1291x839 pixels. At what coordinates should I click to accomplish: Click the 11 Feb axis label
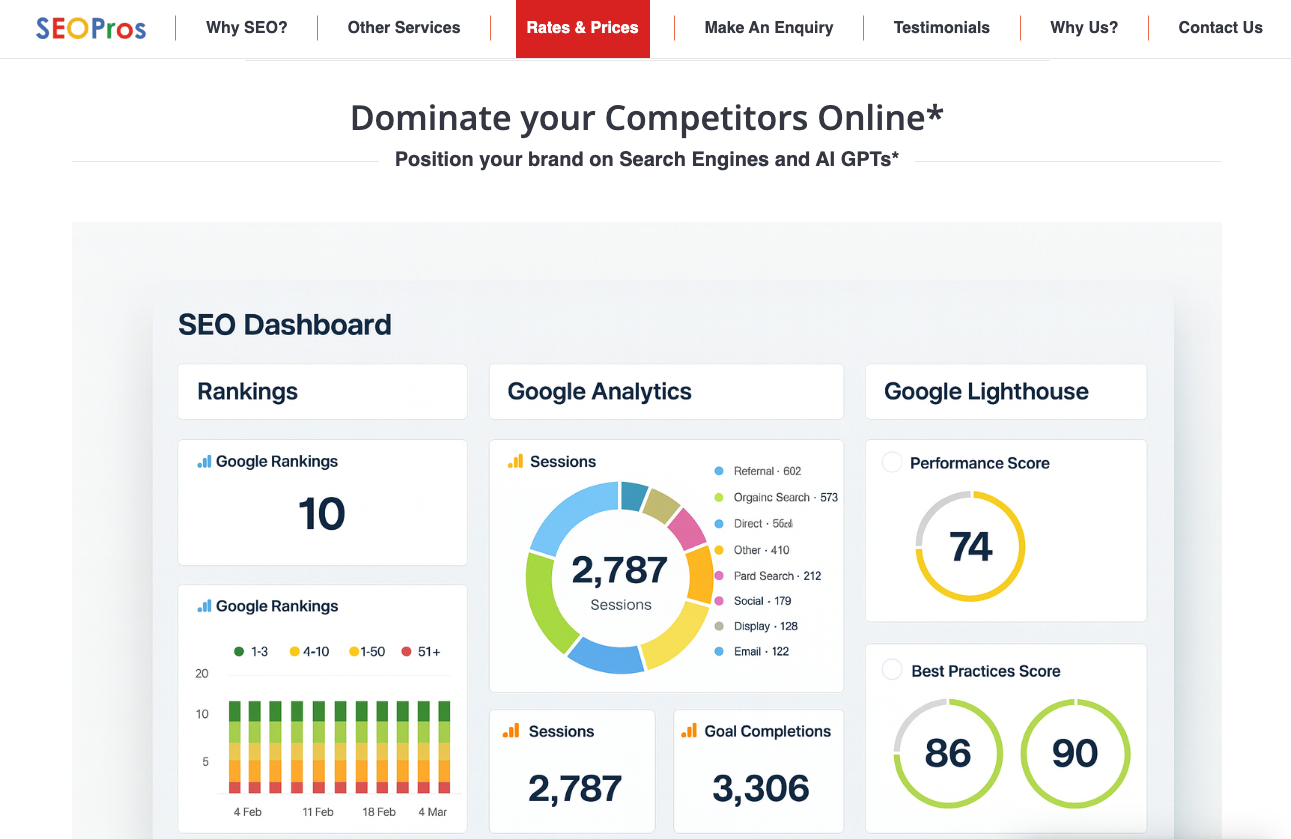(318, 812)
